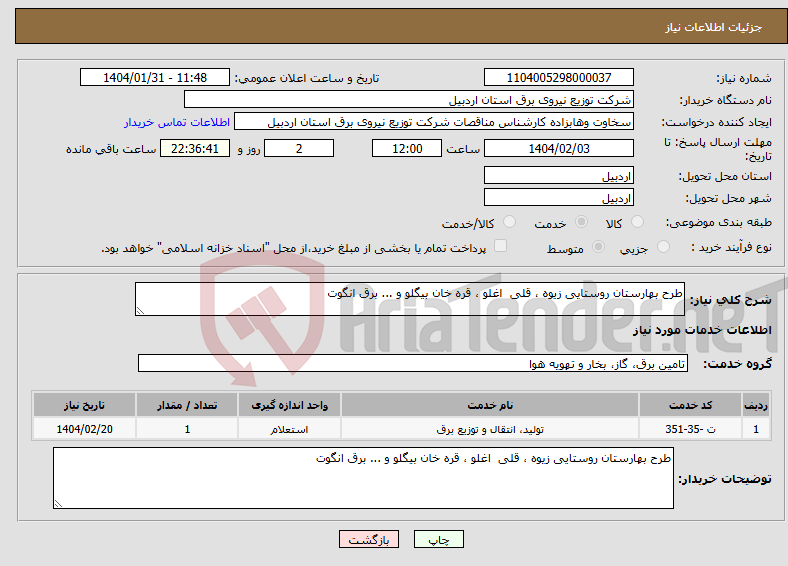The image size is (788, 566).
Task: Click the deadline time field 12:00
Action: pos(407,148)
